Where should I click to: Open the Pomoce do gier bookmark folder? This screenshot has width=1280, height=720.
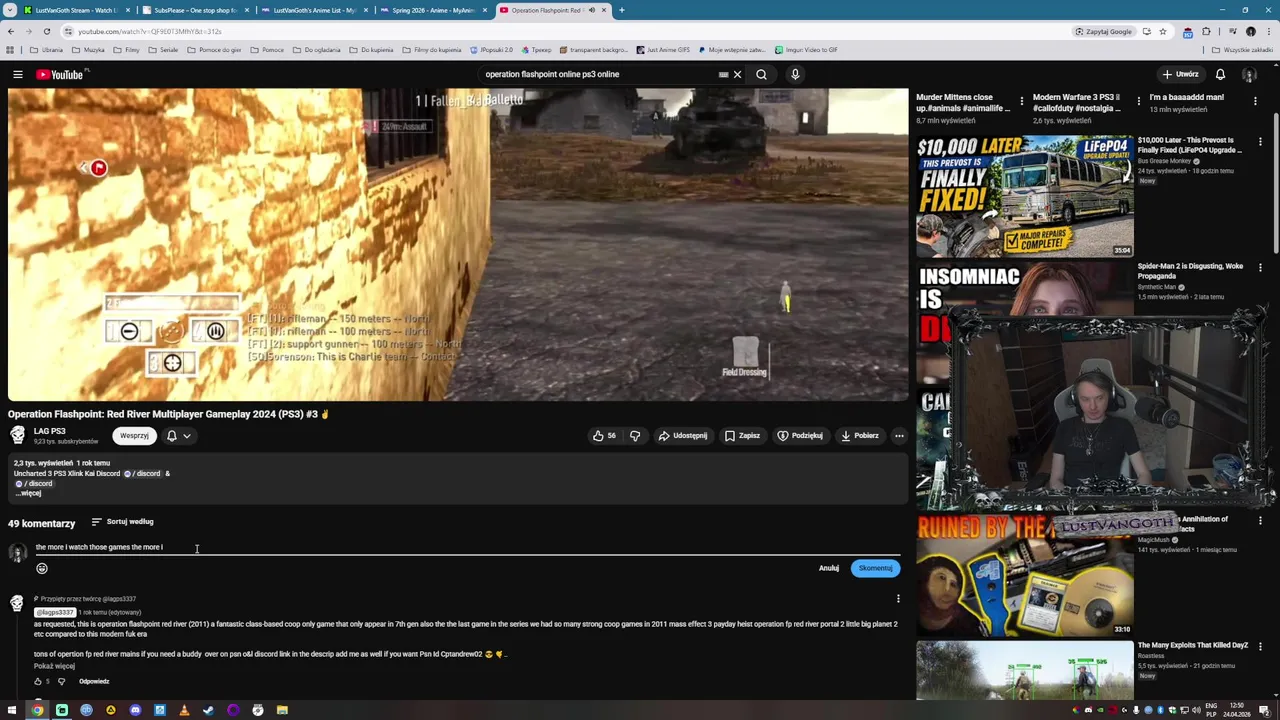[x=215, y=50]
